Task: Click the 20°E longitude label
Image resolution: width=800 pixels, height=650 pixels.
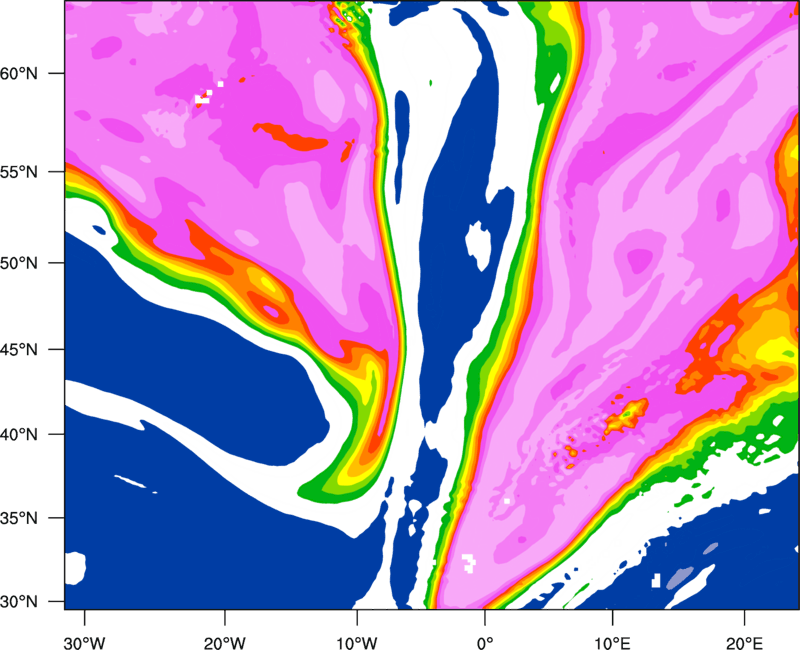Action: click(x=744, y=643)
